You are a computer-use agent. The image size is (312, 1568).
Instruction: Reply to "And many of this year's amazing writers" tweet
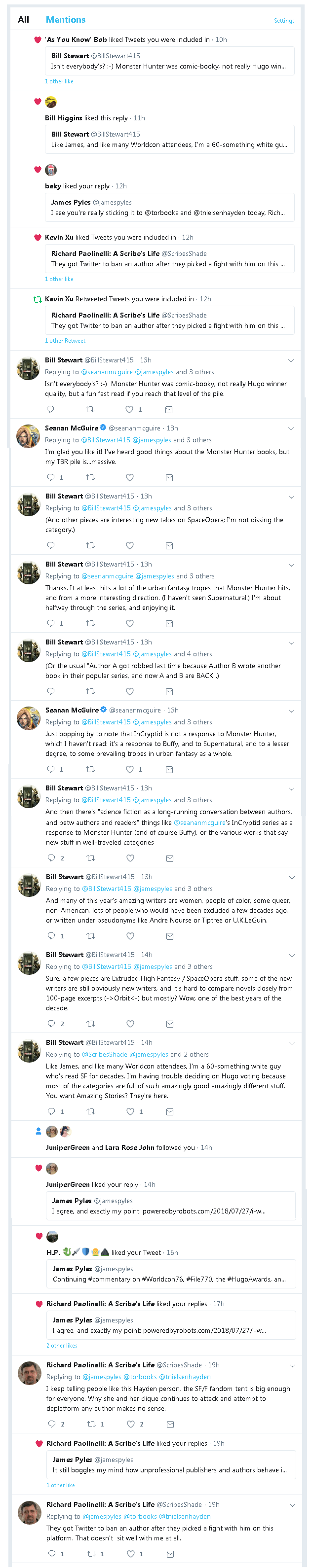[x=52, y=936]
